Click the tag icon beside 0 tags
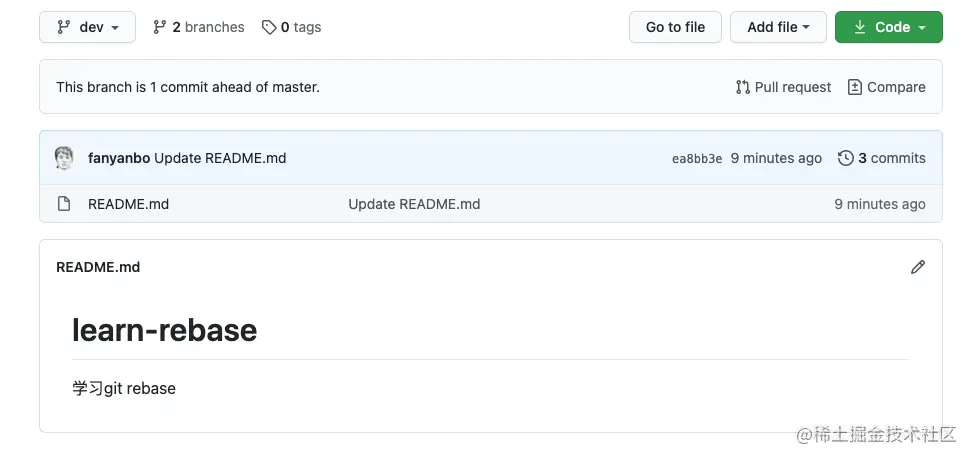Screen dimensions: 972x460 click(268, 27)
